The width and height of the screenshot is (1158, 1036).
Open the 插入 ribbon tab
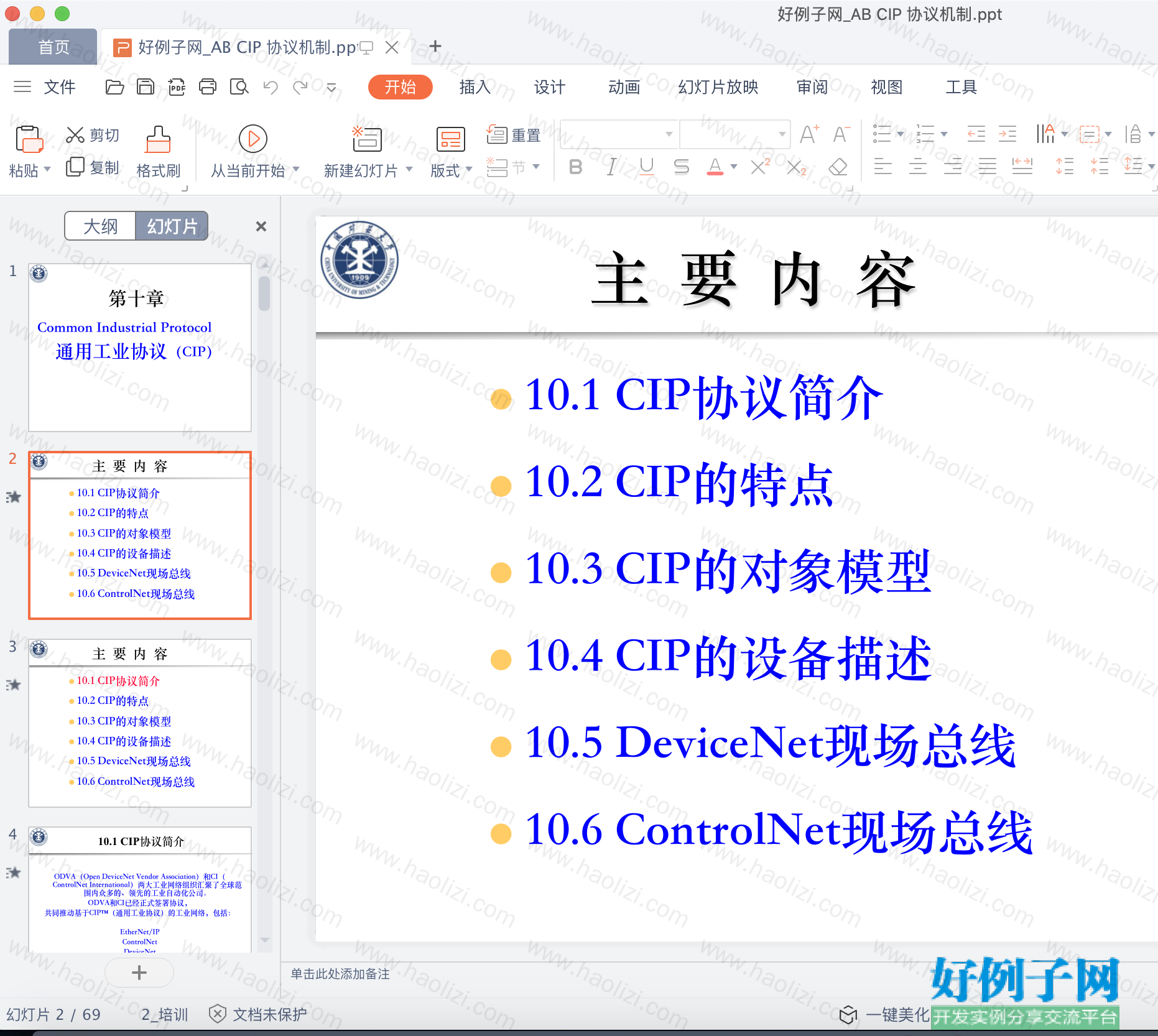point(475,87)
